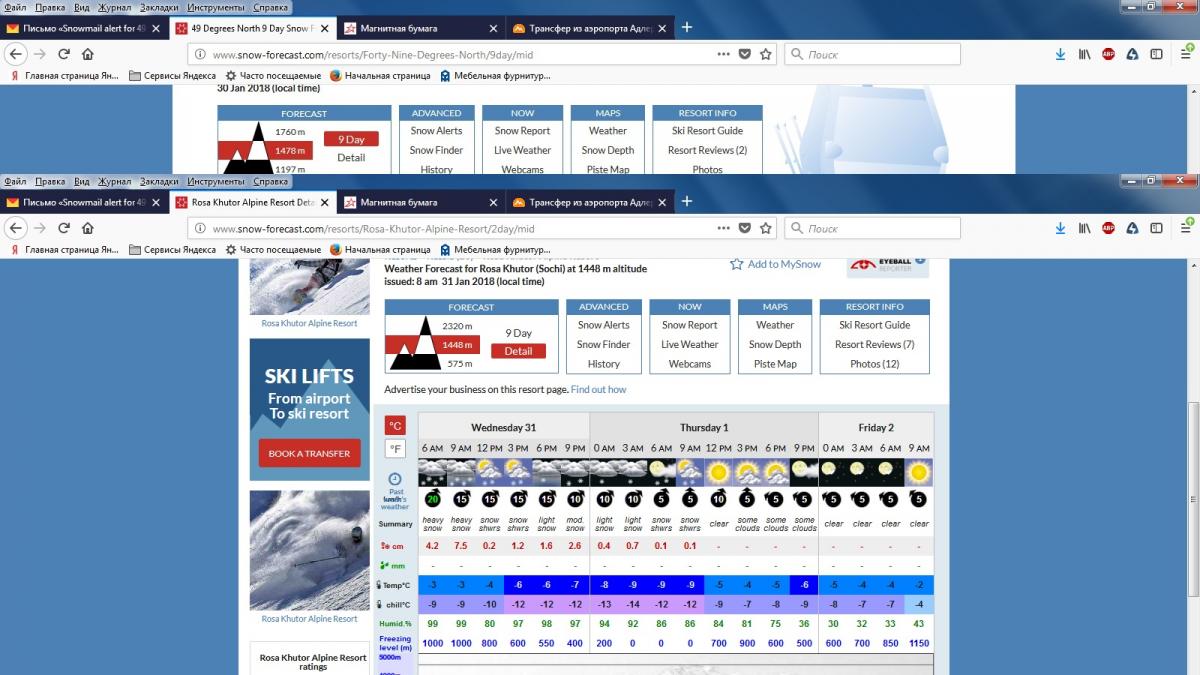Switch temperature units to °C
The height and width of the screenshot is (675, 1200).
395,425
